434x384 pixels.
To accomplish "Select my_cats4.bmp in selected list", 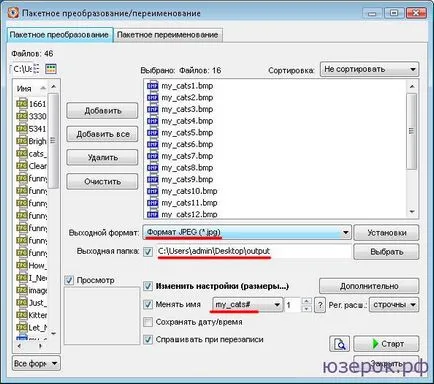I will 187,121.
